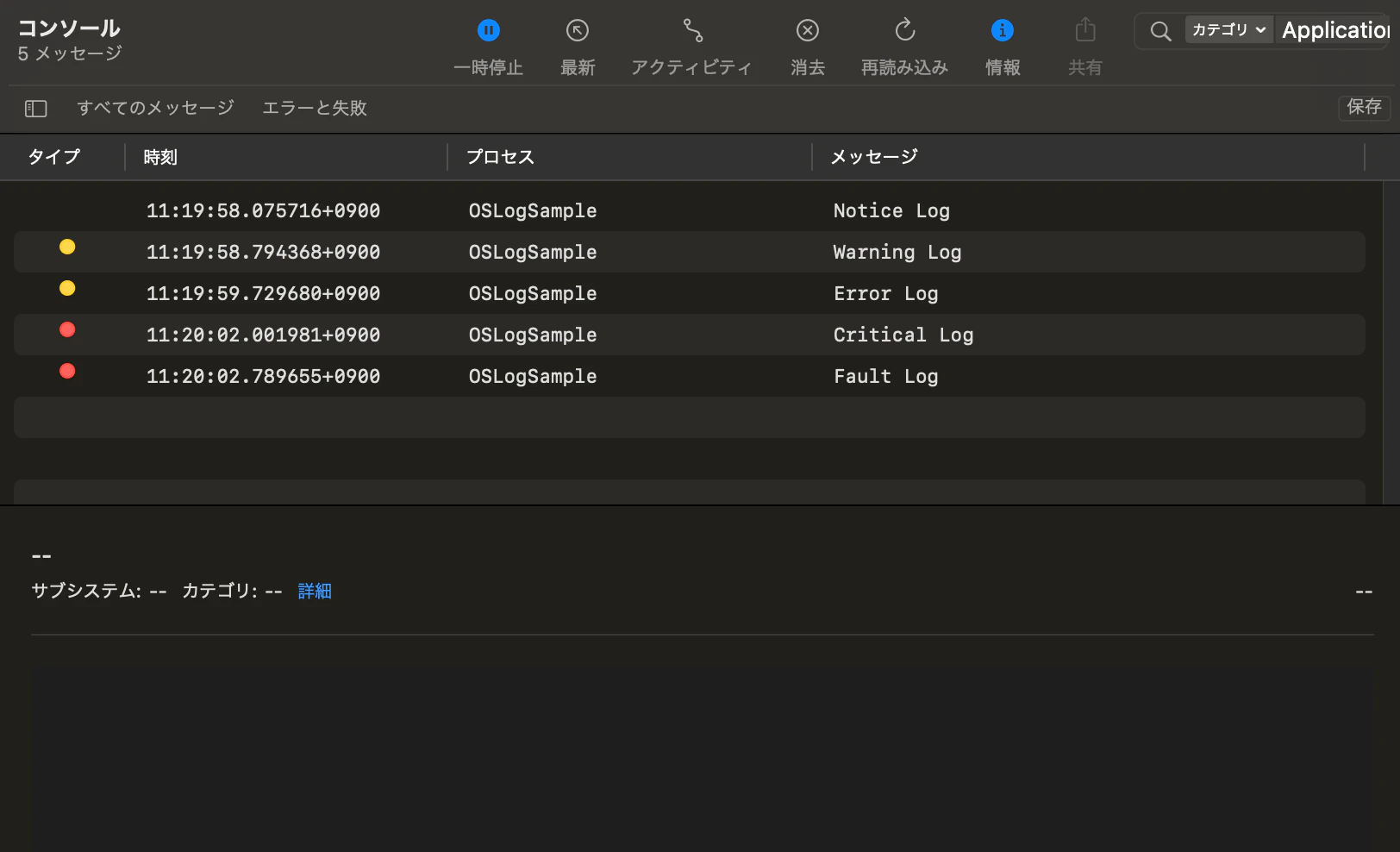Image resolution: width=1400 pixels, height=852 pixels.
Task: Toggle the sidebar panel icon
Action: click(x=36, y=109)
